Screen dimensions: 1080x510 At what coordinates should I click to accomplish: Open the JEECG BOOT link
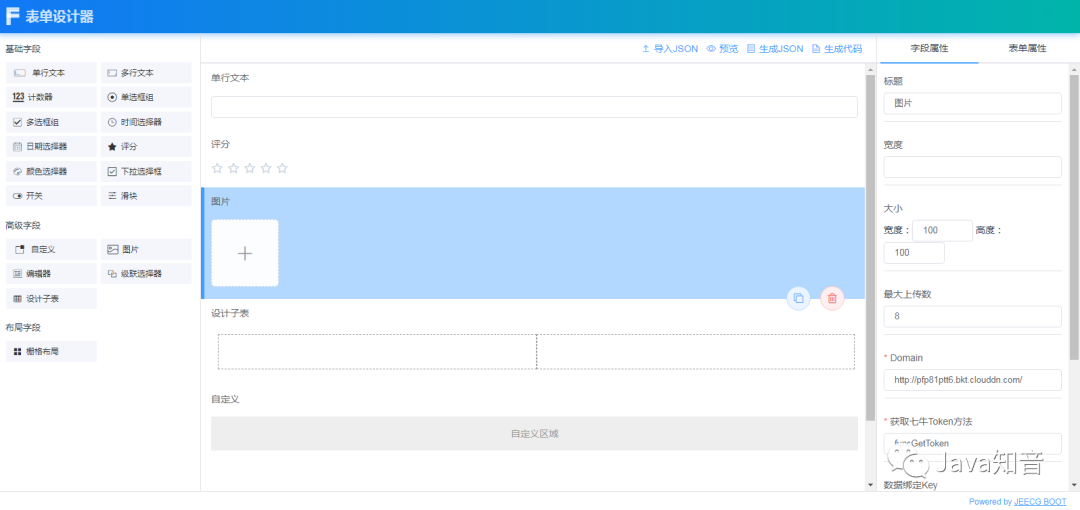pos(1040,502)
